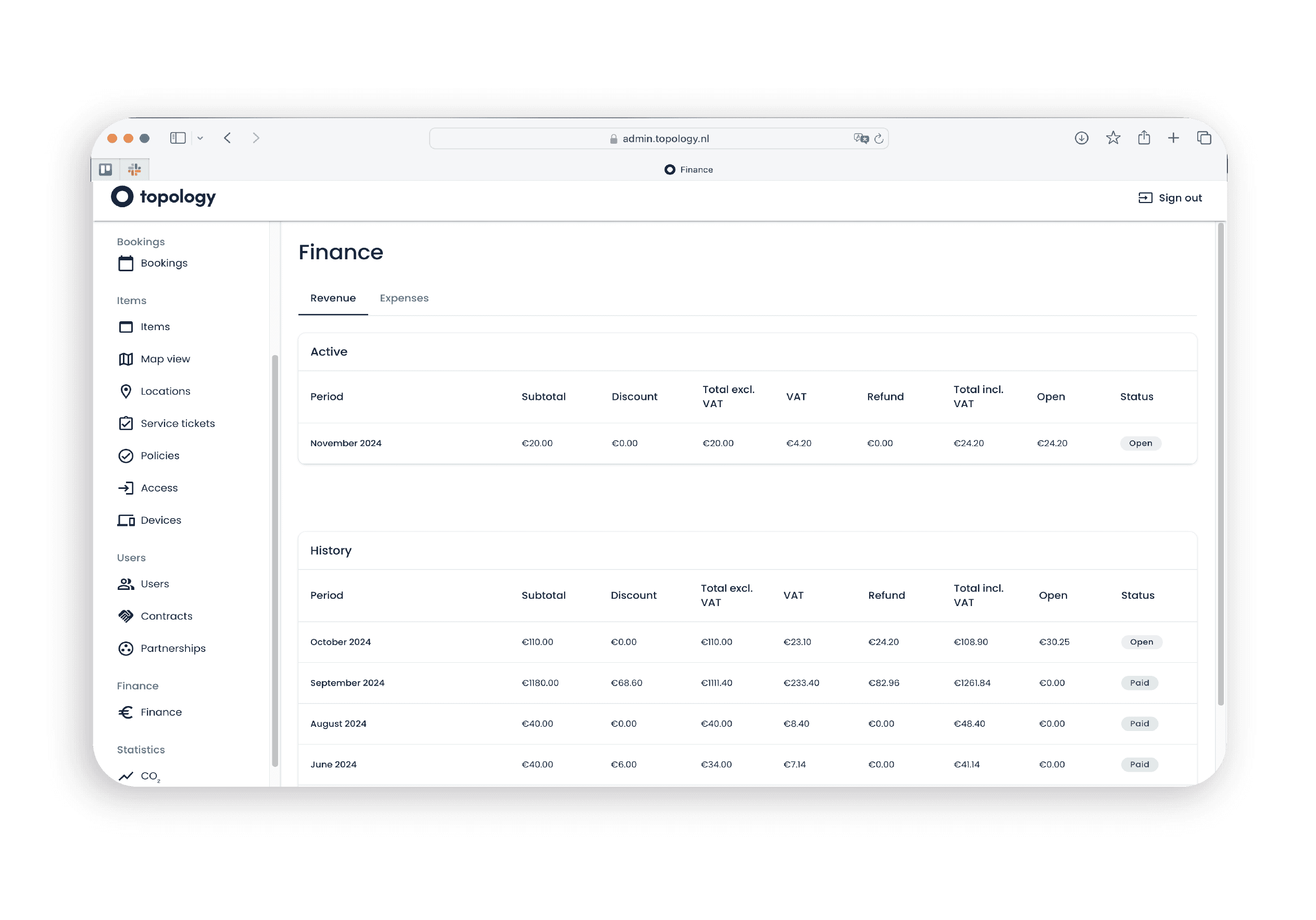Open Policies checkmark icon

(126, 456)
